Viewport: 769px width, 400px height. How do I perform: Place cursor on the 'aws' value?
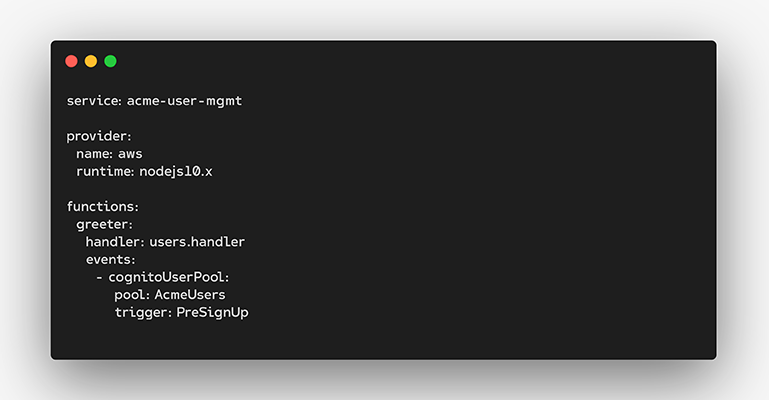pos(131,154)
